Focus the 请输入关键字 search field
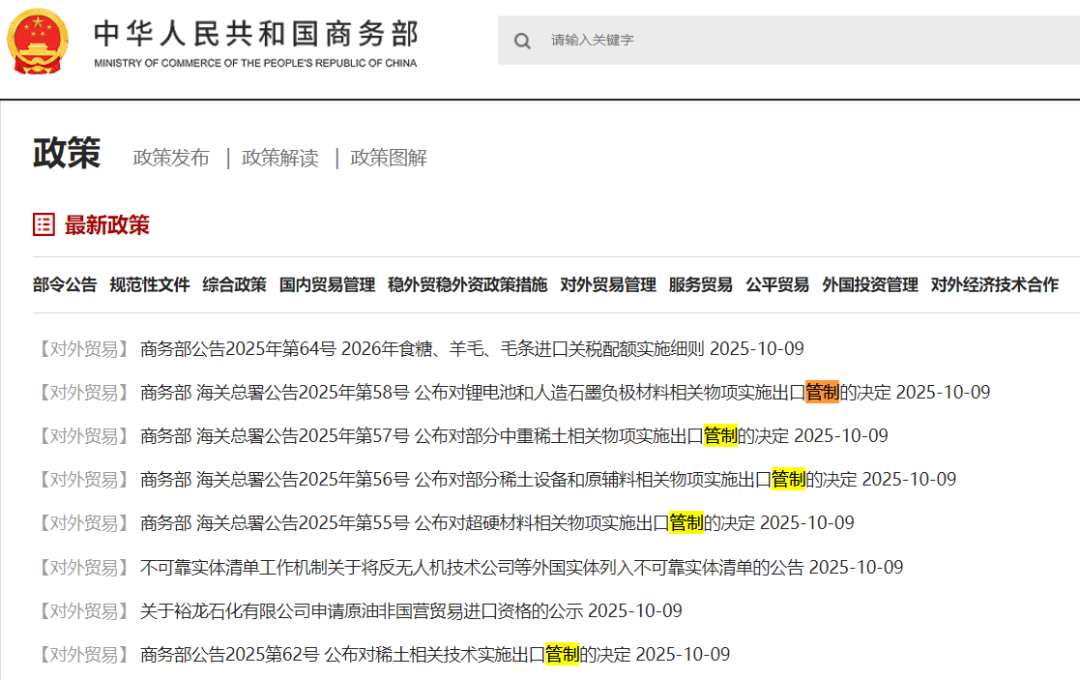Viewport: 1080px width, 680px height. (789, 40)
